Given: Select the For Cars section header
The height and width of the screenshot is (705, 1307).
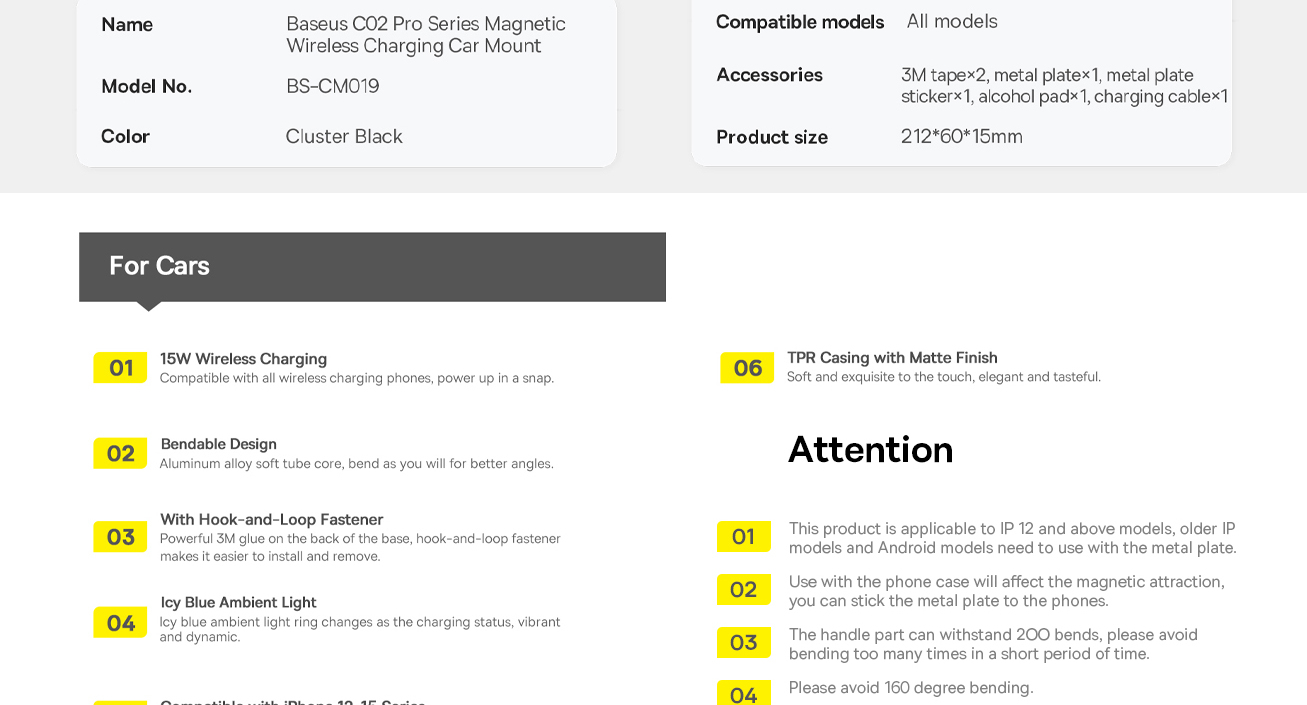Looking at the screenshot, I should (372, 267).
